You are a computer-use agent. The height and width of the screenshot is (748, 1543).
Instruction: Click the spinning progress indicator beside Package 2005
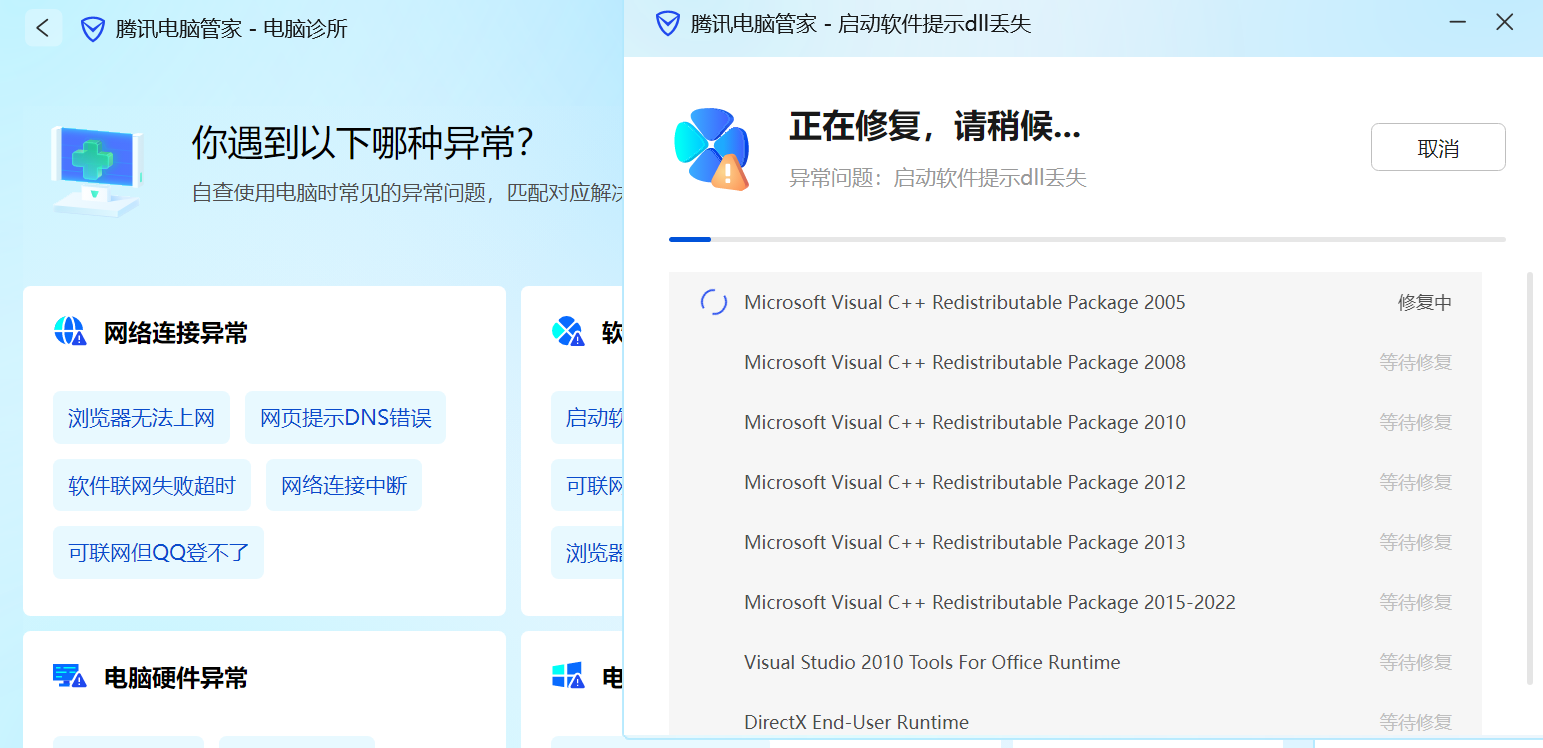(x=714, y=302)
